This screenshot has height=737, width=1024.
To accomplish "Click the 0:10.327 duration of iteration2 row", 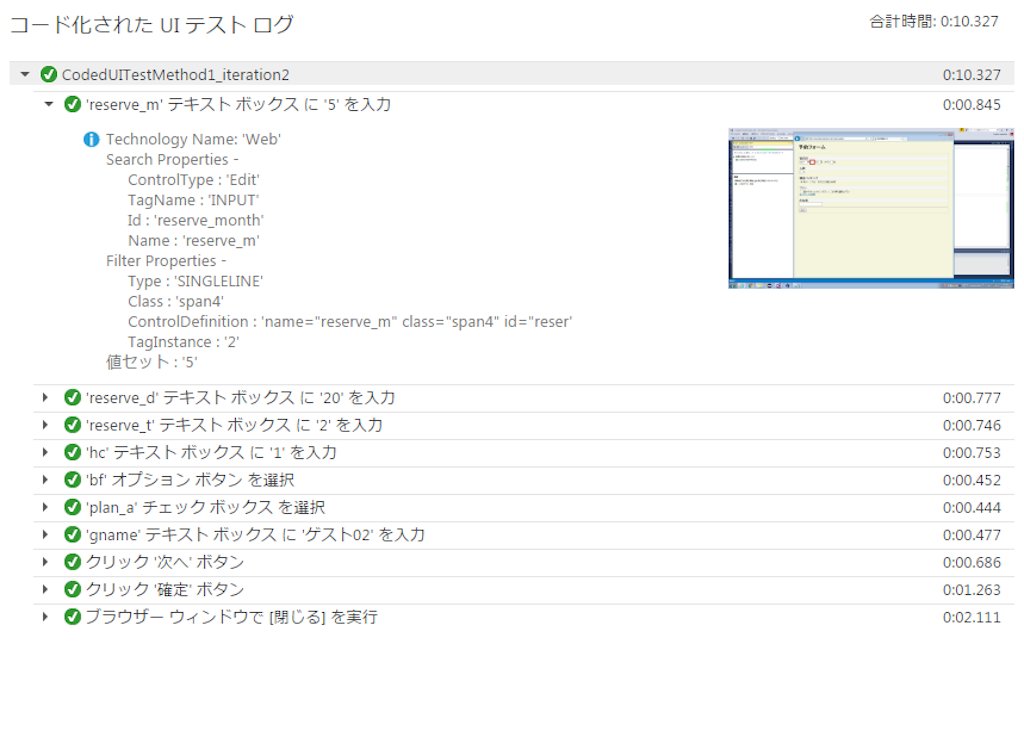I will [972, 75].
